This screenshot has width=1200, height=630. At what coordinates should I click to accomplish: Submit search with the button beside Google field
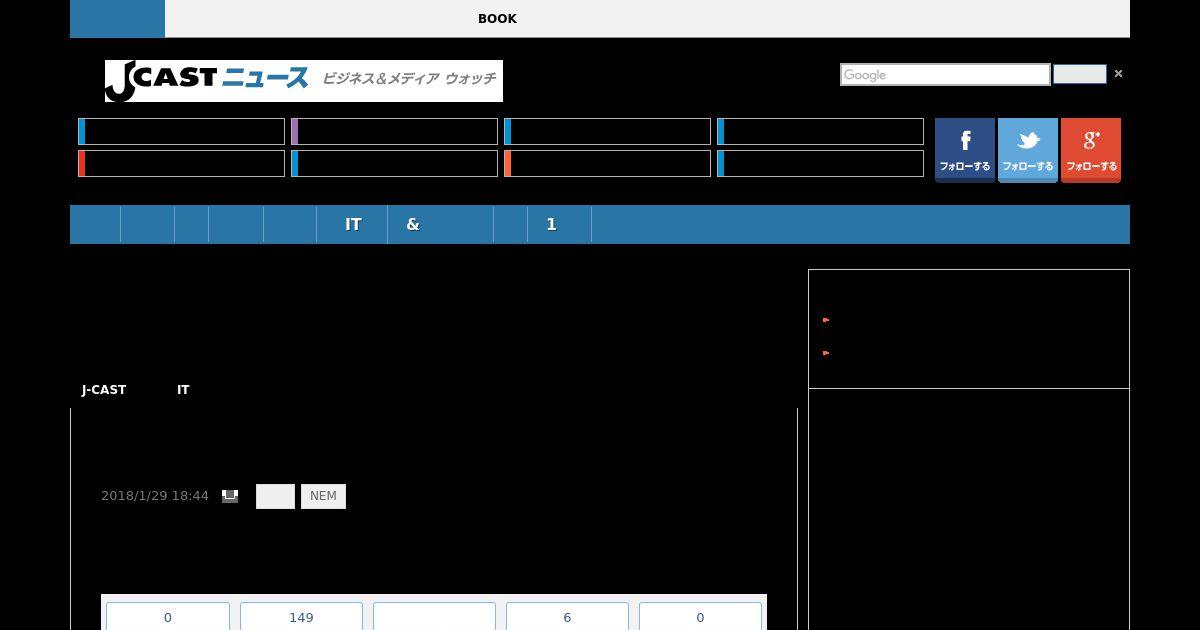pos(1080,75)
